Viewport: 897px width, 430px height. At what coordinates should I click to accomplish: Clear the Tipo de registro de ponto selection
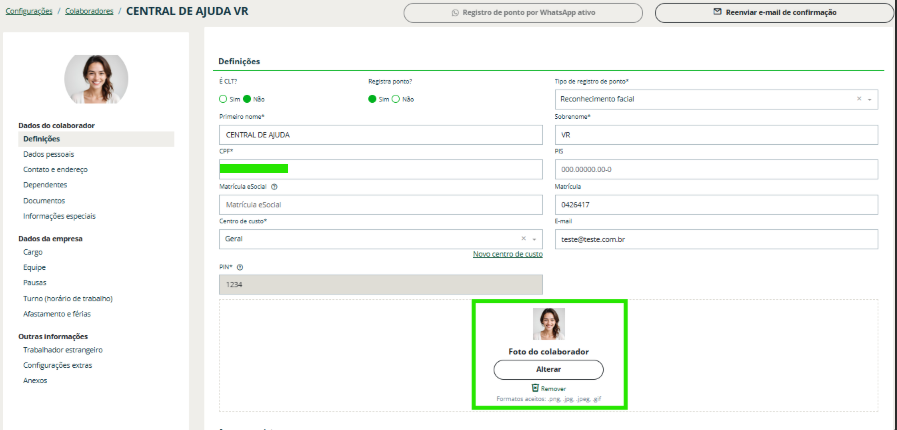(x=859, y=99)
